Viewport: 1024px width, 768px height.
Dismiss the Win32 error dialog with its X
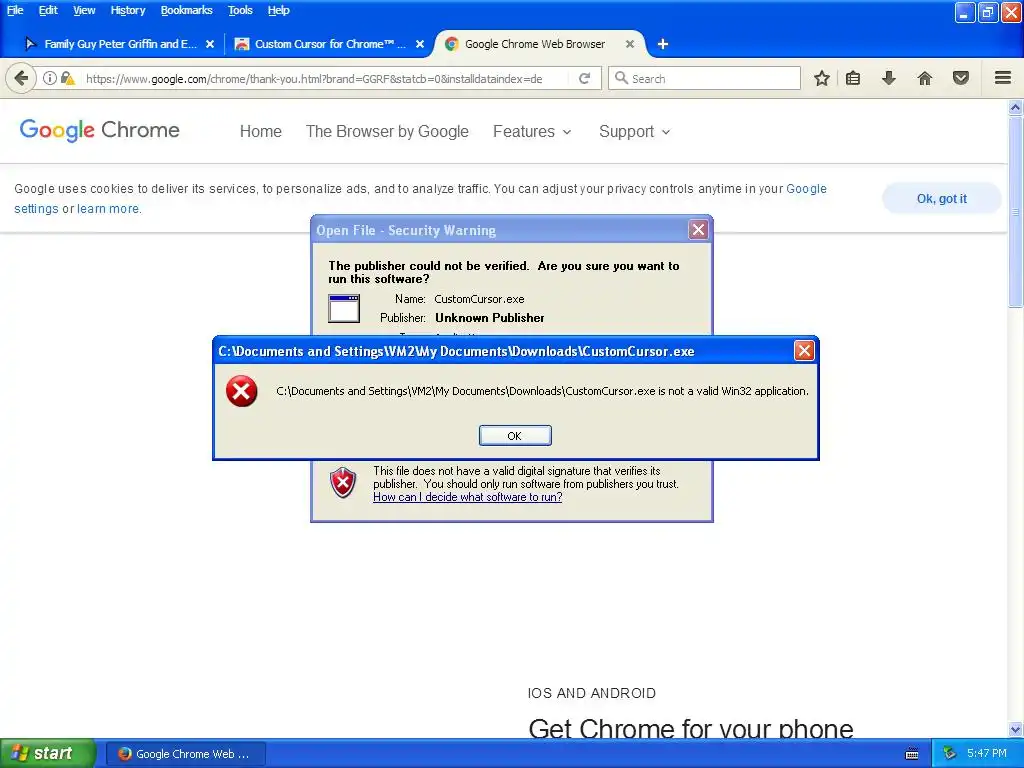[x=804, y=351]
